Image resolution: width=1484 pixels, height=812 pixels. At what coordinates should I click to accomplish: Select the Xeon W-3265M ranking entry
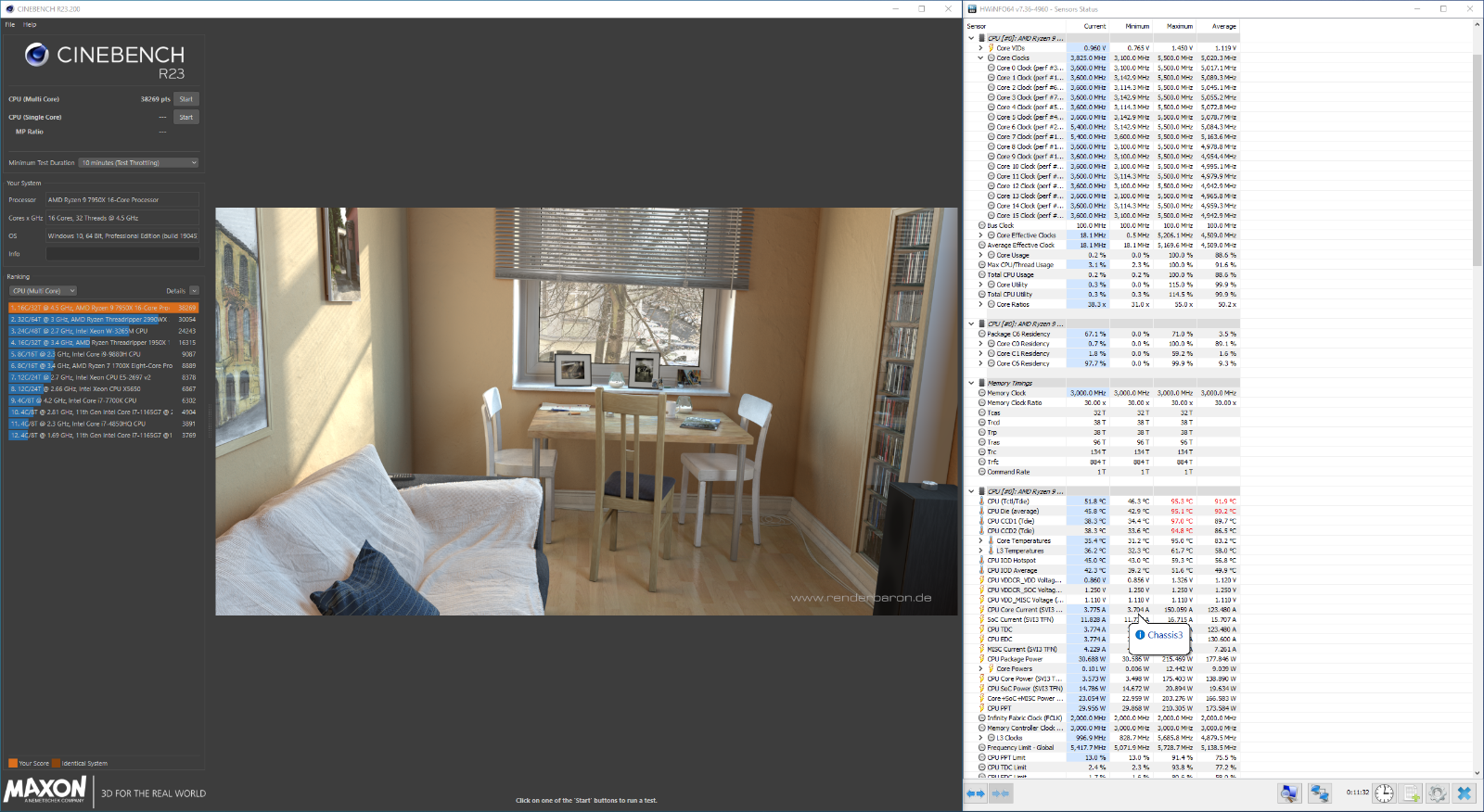pyautogui.click(x=104, y=331)
